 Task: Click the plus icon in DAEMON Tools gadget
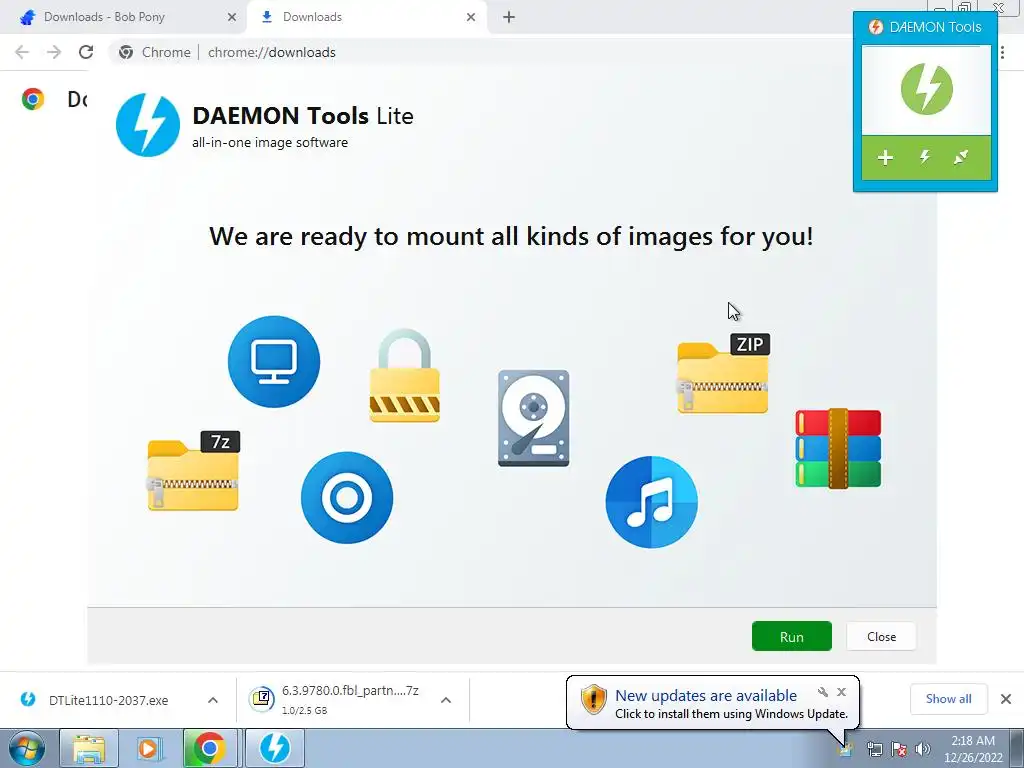tap(885, 157)
